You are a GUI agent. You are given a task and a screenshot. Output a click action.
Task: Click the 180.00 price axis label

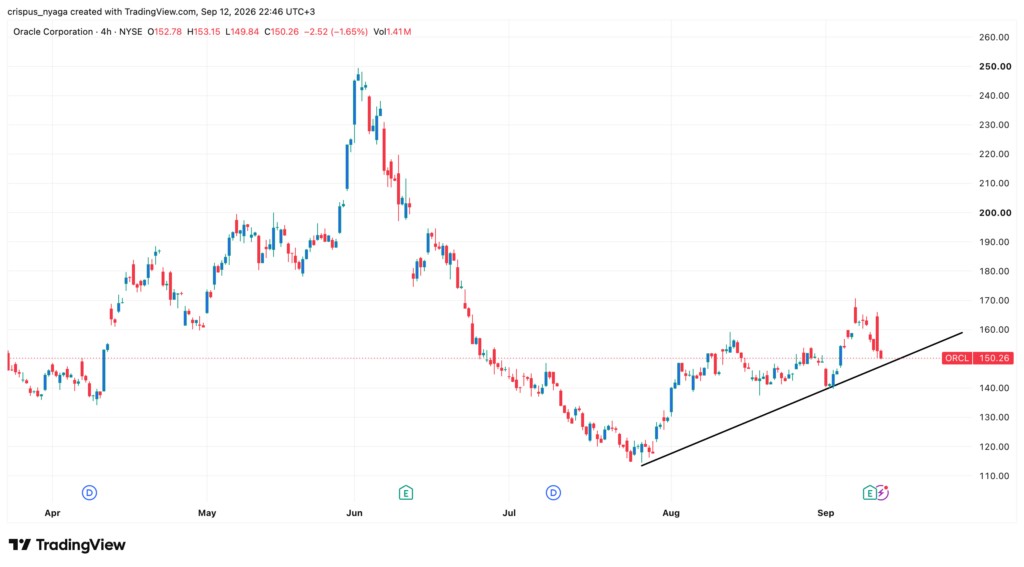994,271
